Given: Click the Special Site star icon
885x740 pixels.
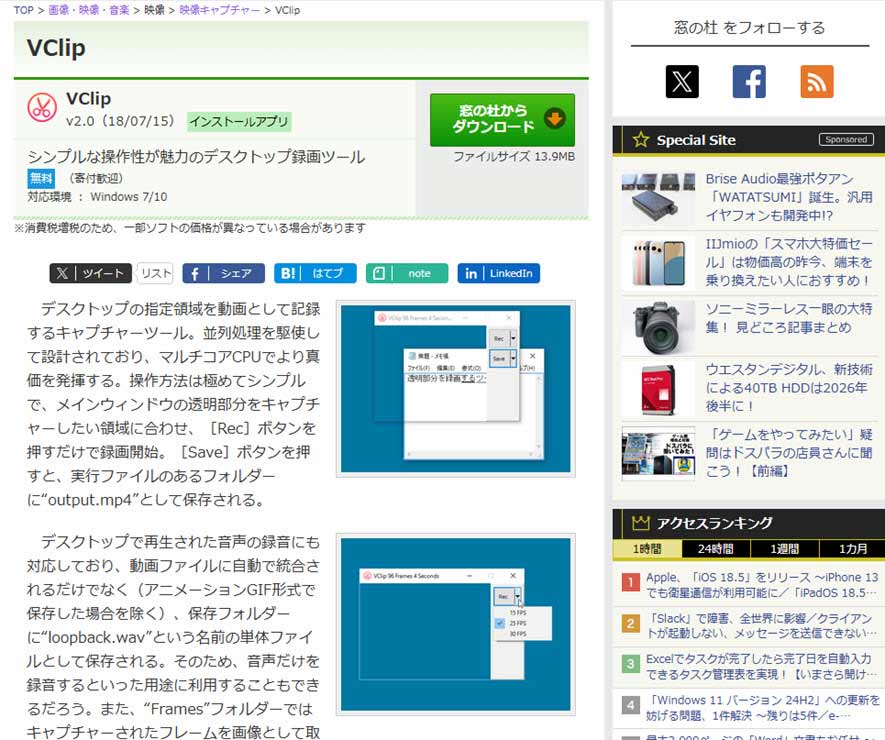Looking at the screenshot, I should point(641,139).
